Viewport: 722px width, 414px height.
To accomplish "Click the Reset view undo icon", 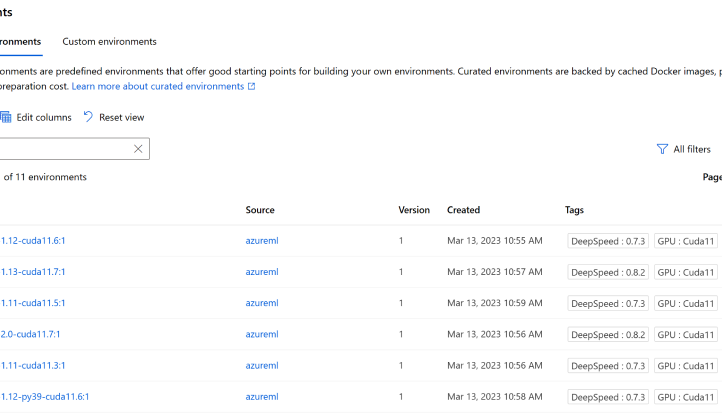I will click(x=88, y=117).
